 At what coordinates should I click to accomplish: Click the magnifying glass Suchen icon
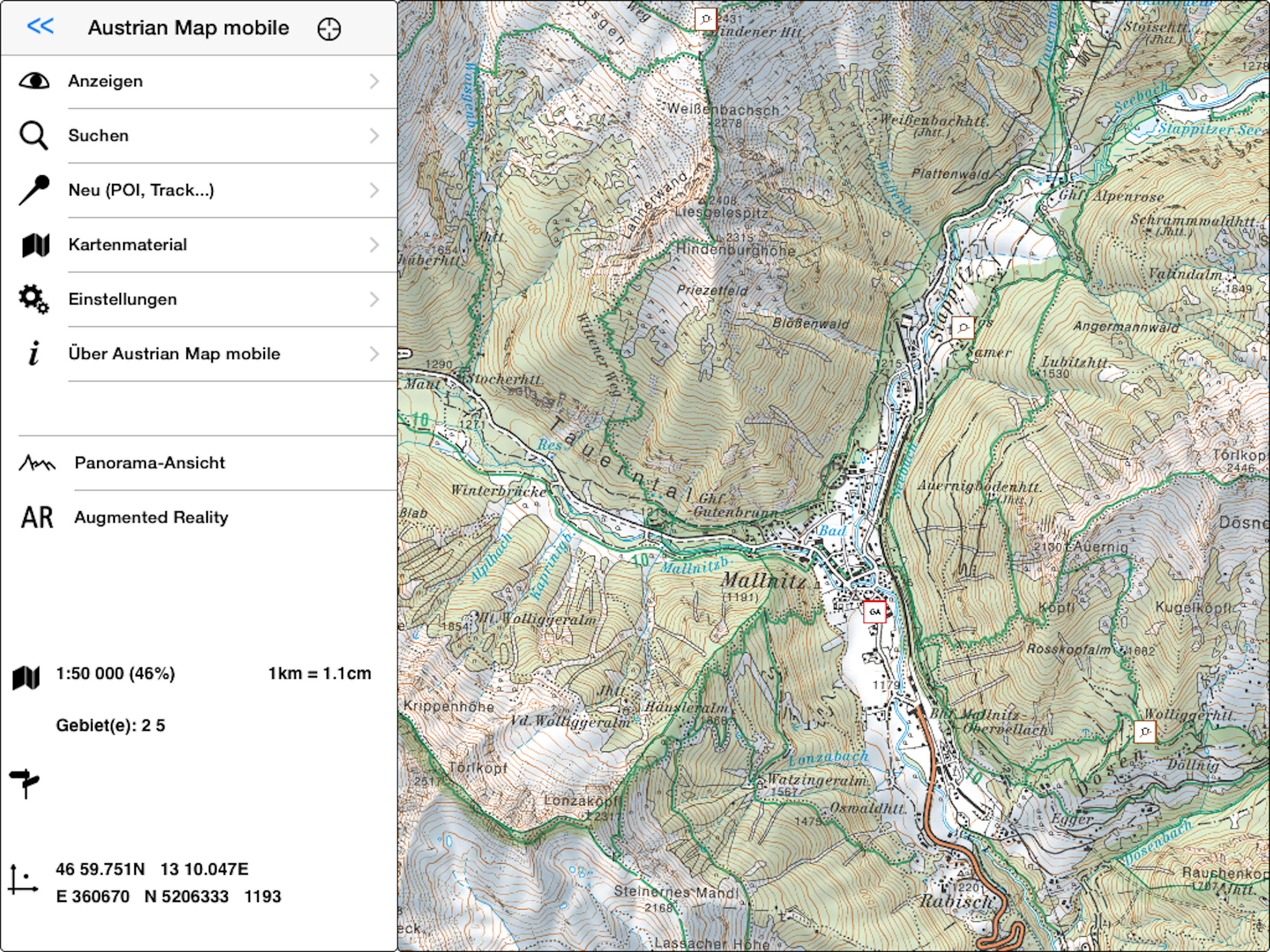click(33, 136)
